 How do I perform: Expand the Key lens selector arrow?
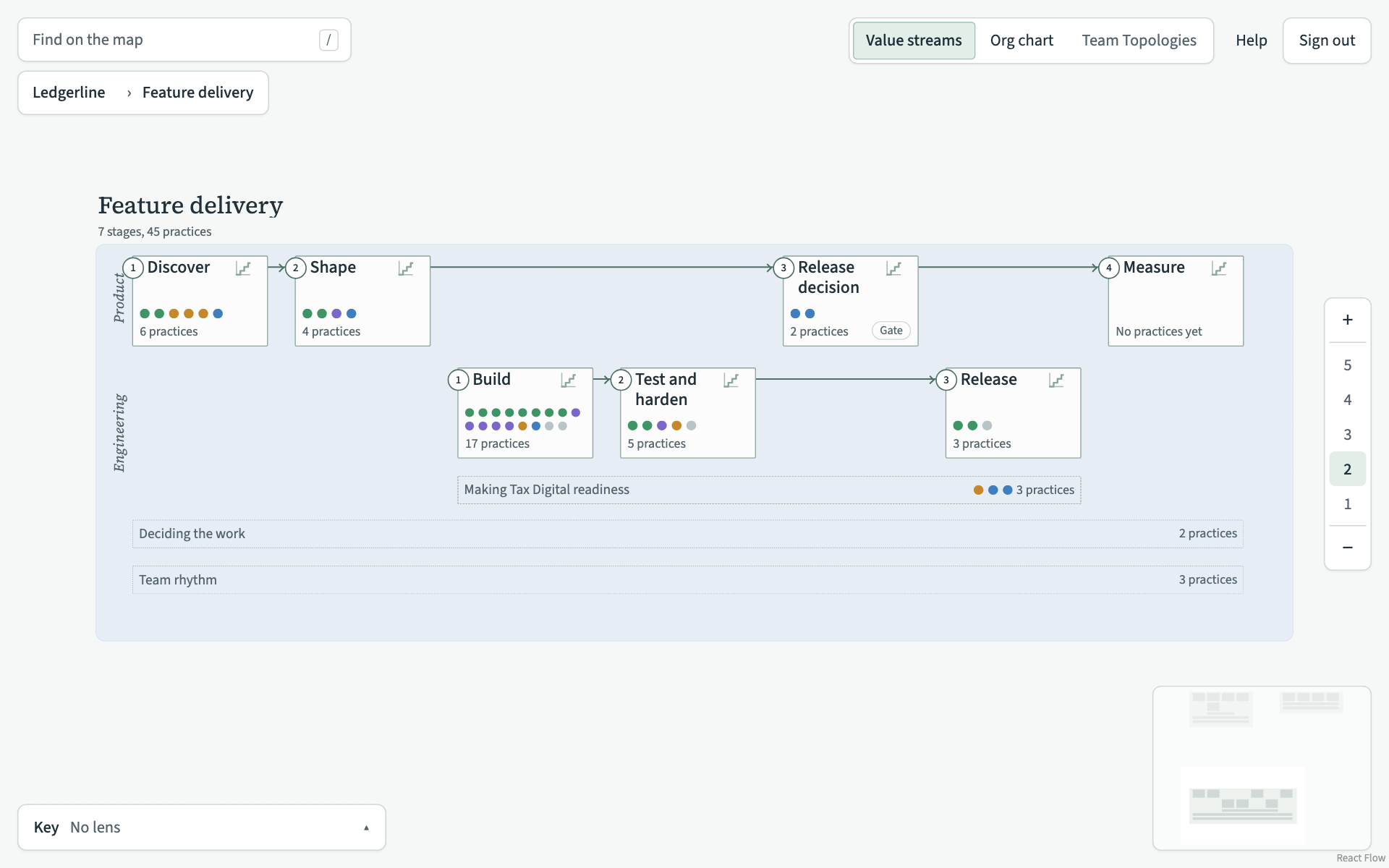366,827
